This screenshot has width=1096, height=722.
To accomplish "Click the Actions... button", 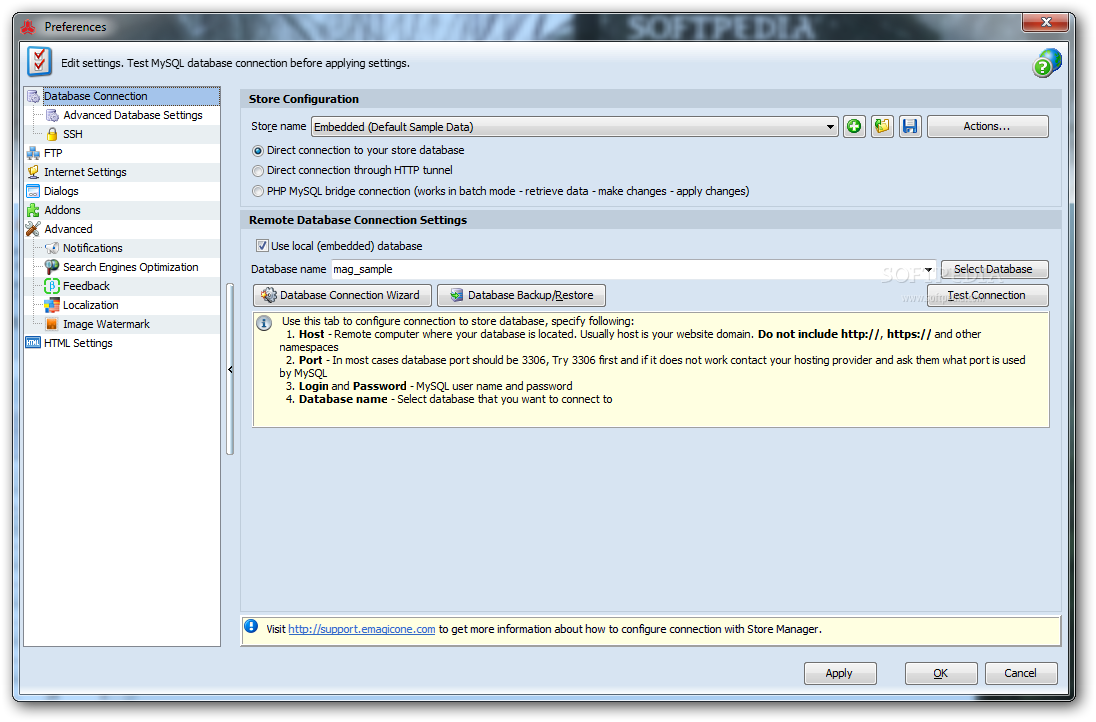I will pyautogui.click(x=987, y=127).
